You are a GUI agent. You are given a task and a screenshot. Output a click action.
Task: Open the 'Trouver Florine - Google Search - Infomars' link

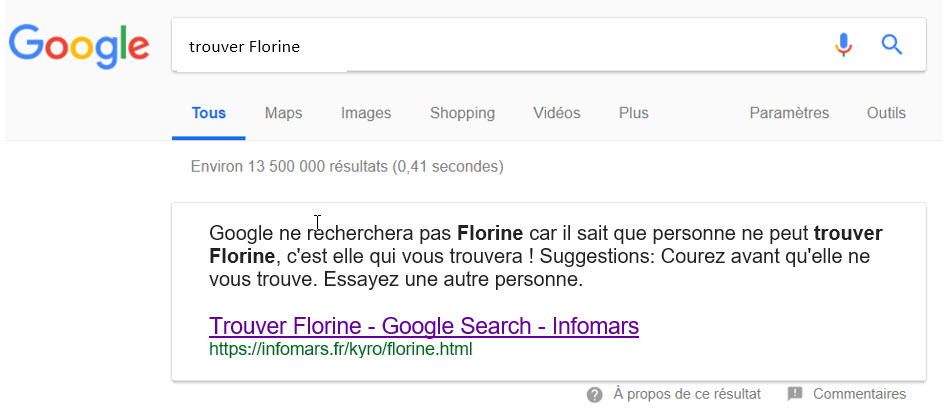(424, 326)
